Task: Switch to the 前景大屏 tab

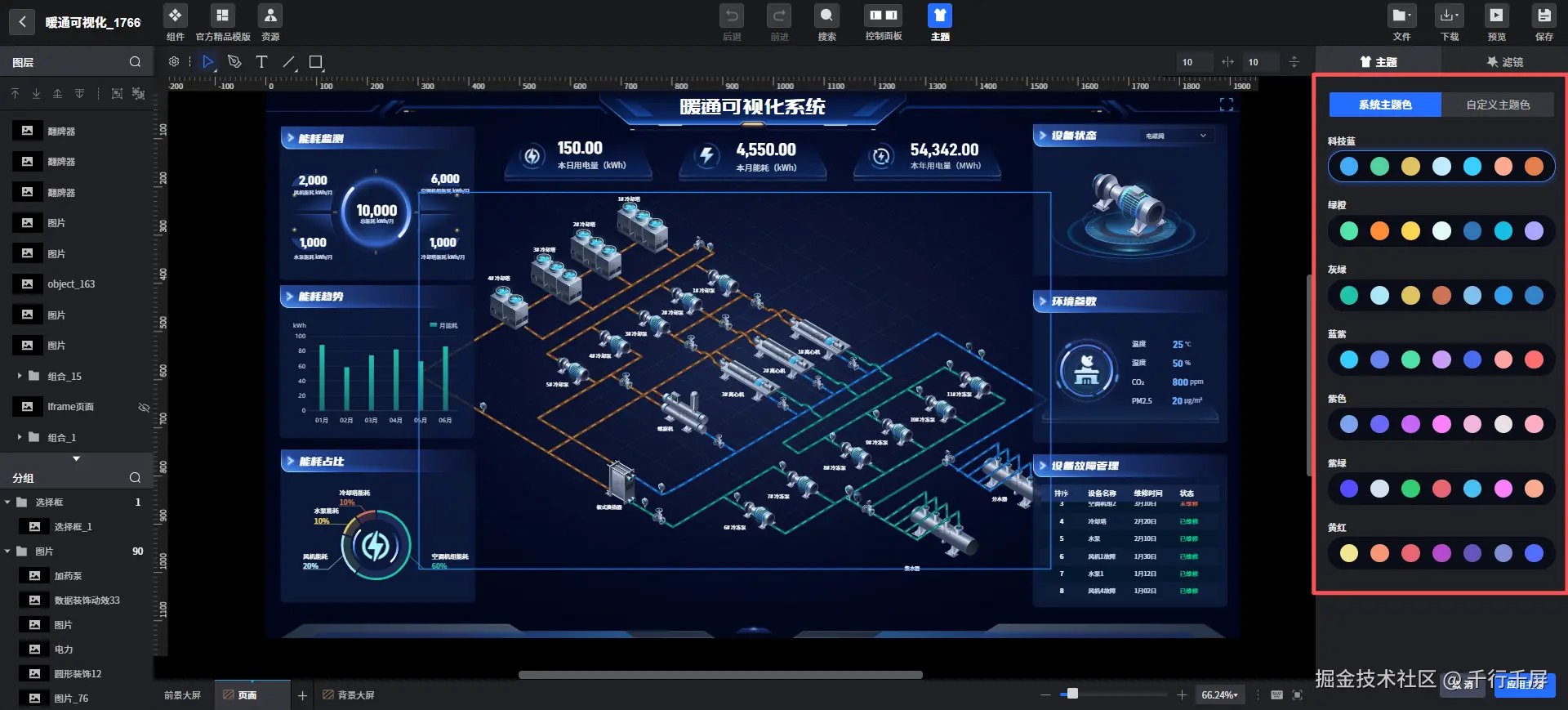Action: 182,695
